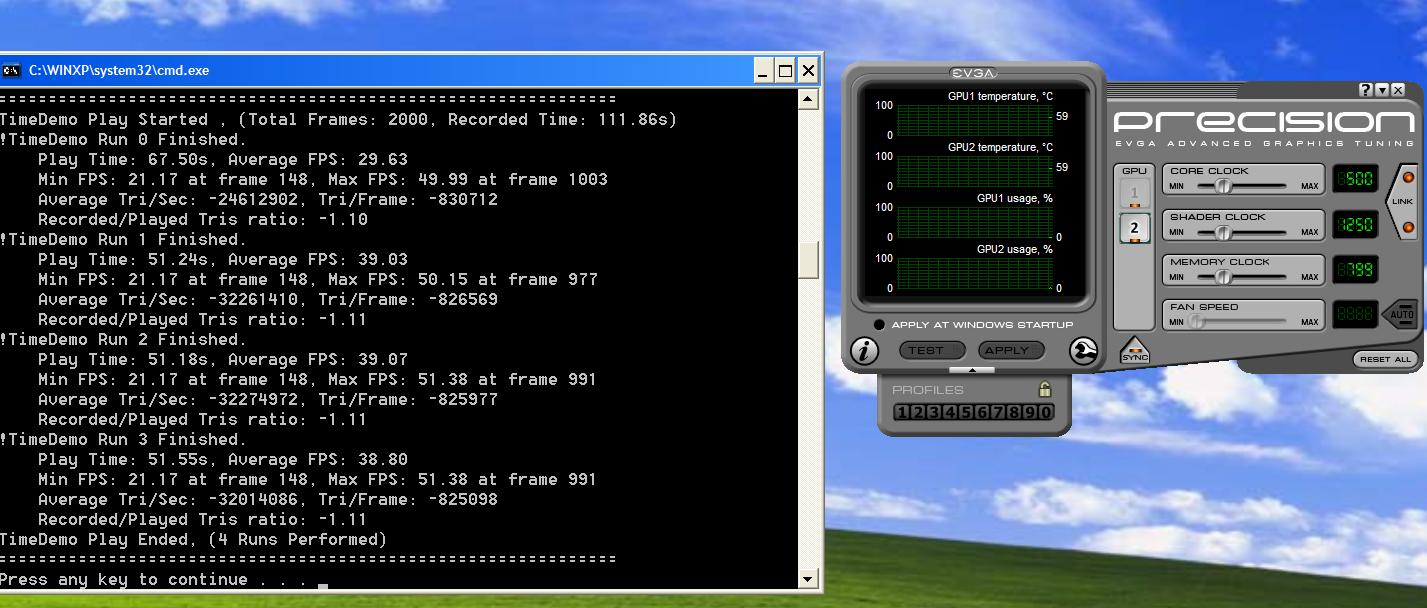
Task: Click 'TimeDemo Play Ended, (4 Runs Performed)'
Action: coord(193,539)
